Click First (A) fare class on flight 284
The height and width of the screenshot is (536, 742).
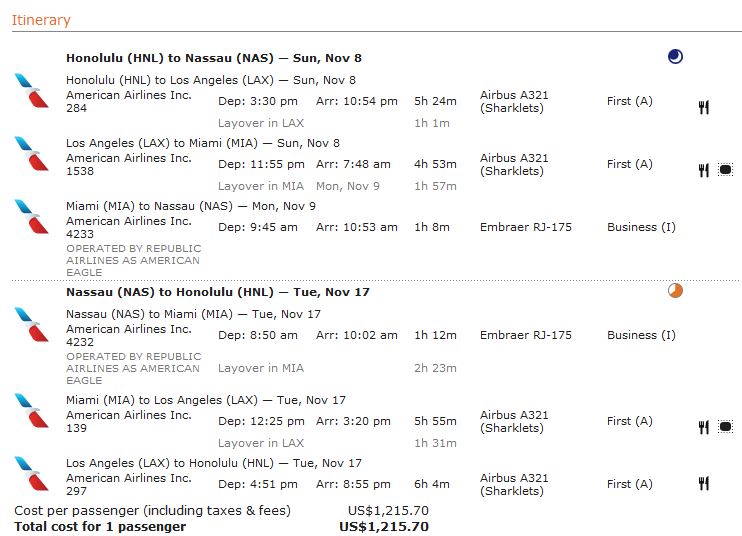pyautogui.click(x=630, y=101)
